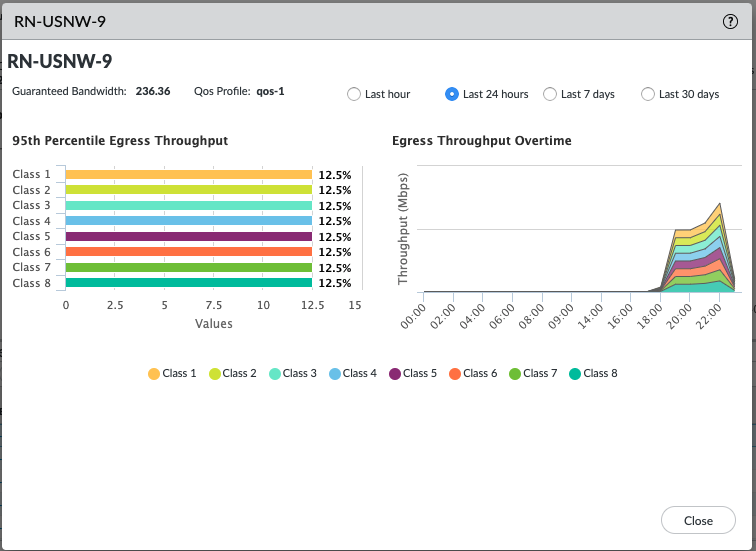Switch to Last 30 days range
The image size is (756, 551).
pyautogui.click(x=648, y=94)
